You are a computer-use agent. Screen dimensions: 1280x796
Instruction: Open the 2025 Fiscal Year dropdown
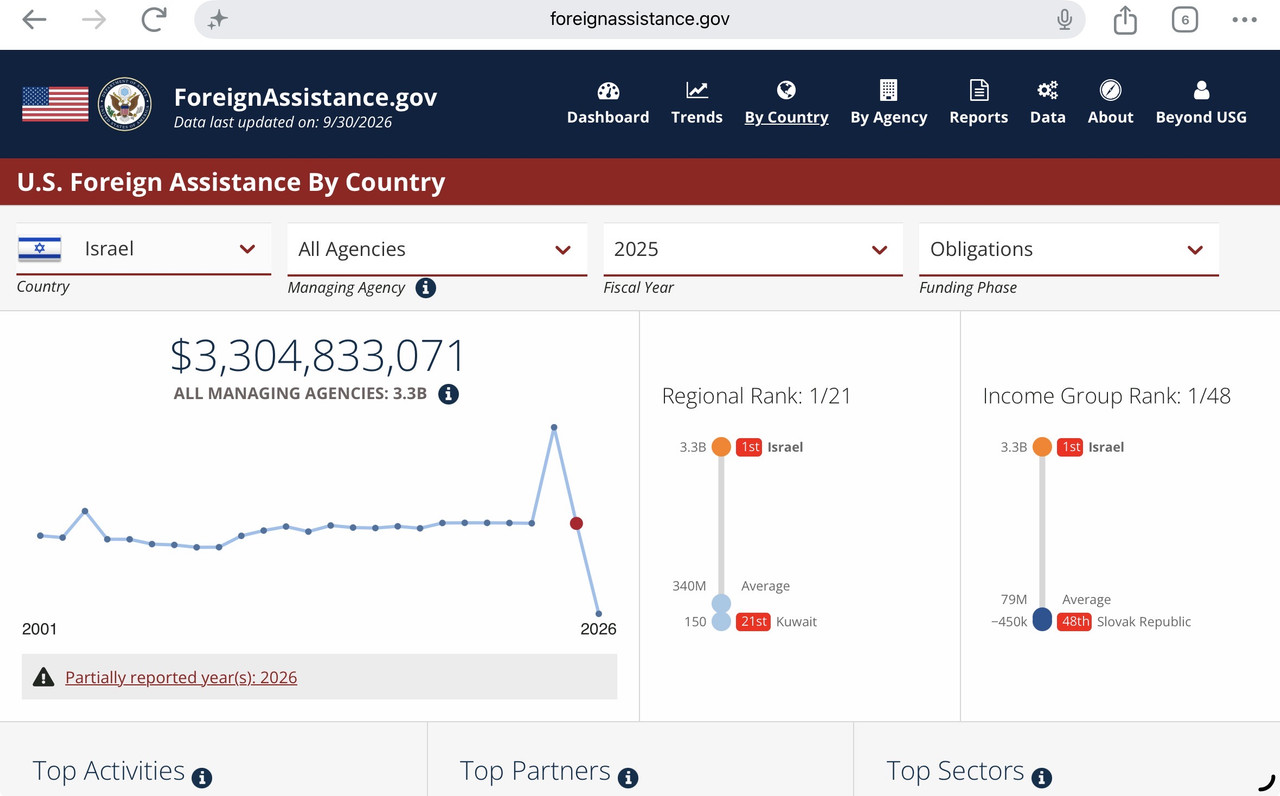753,249
